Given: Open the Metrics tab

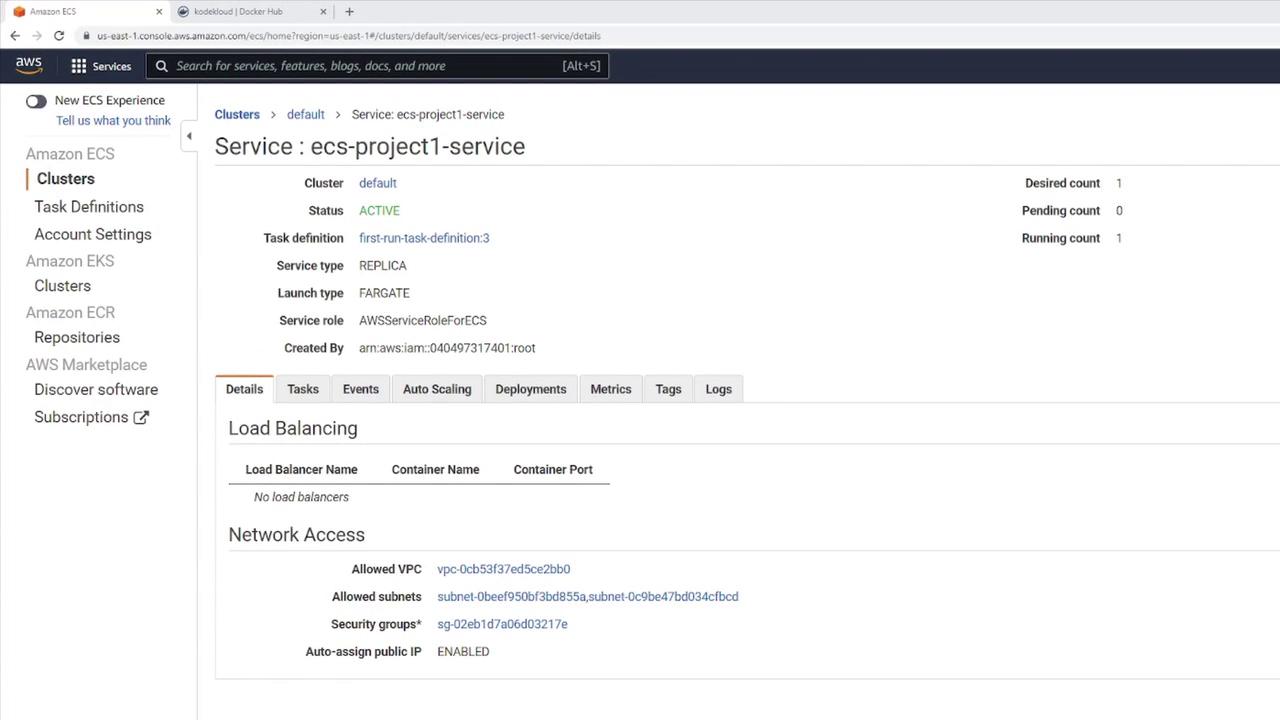Looking at the screenshot, I should 611,389.
